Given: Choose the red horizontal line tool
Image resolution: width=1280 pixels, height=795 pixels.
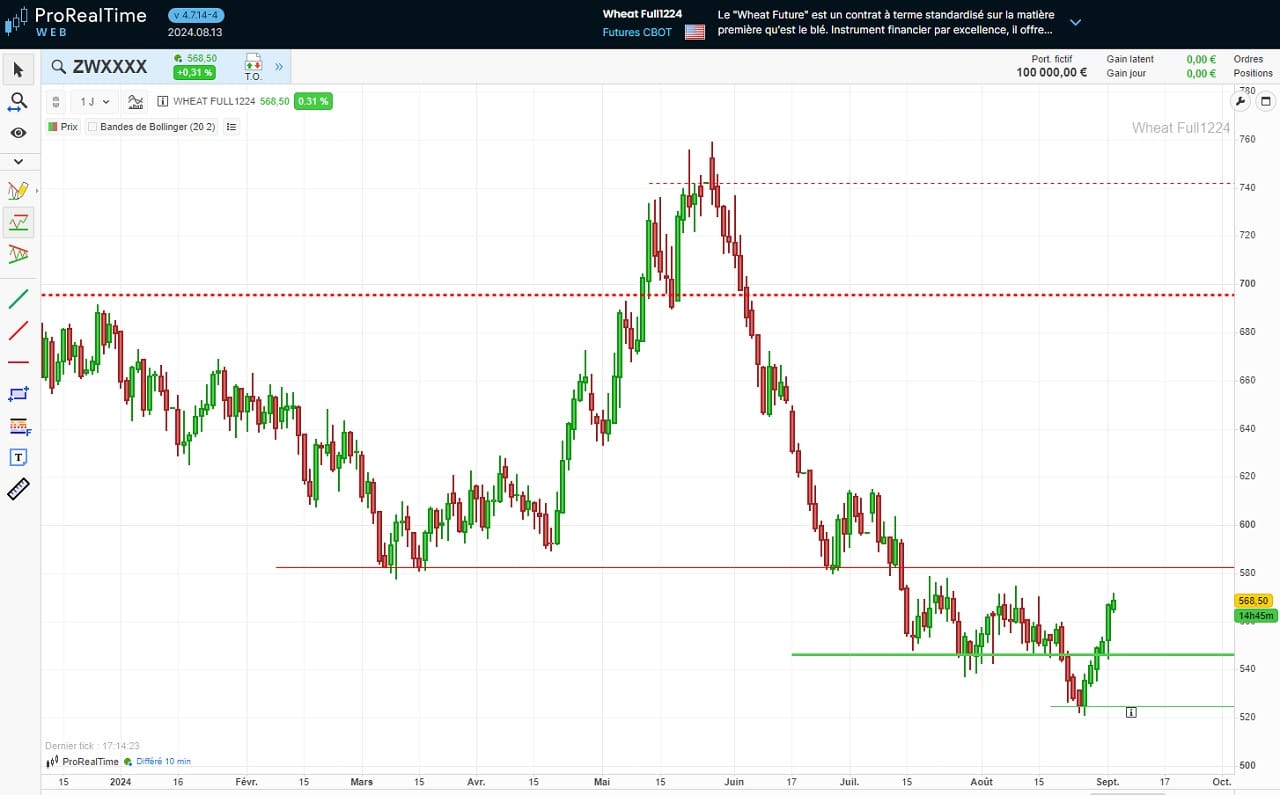Looking at the screenshot, I should (18, 362).
